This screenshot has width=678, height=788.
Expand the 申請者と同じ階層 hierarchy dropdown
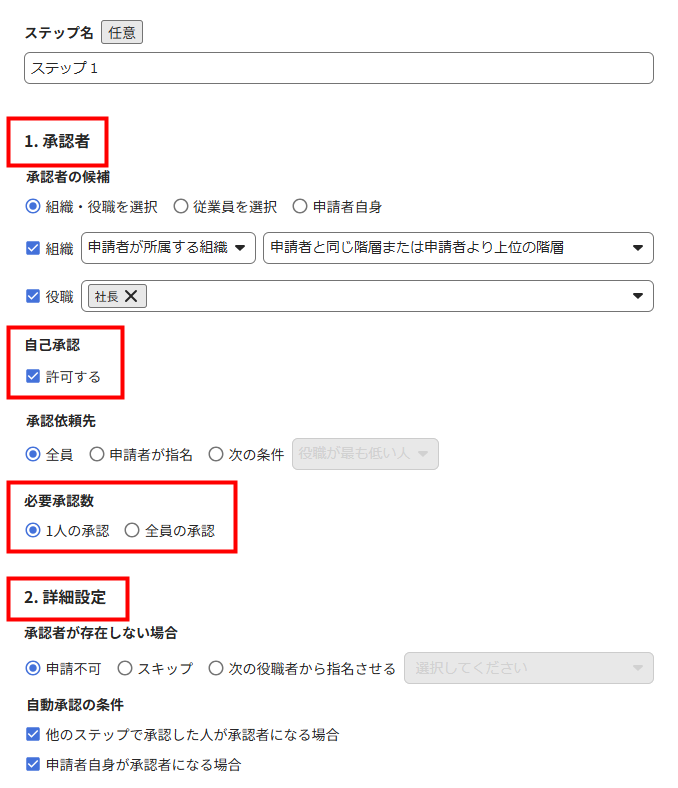tap(458, 248)
